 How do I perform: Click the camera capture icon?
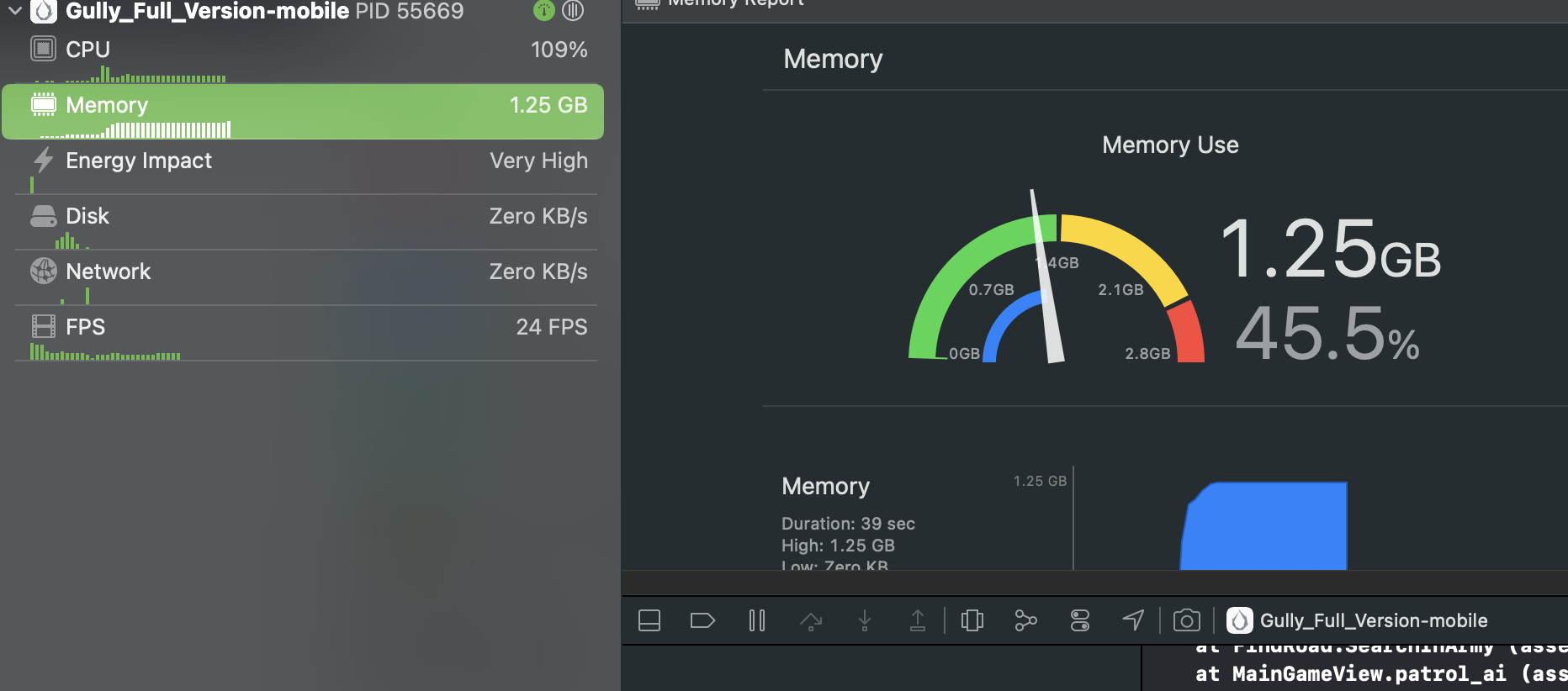point(1186,621)
